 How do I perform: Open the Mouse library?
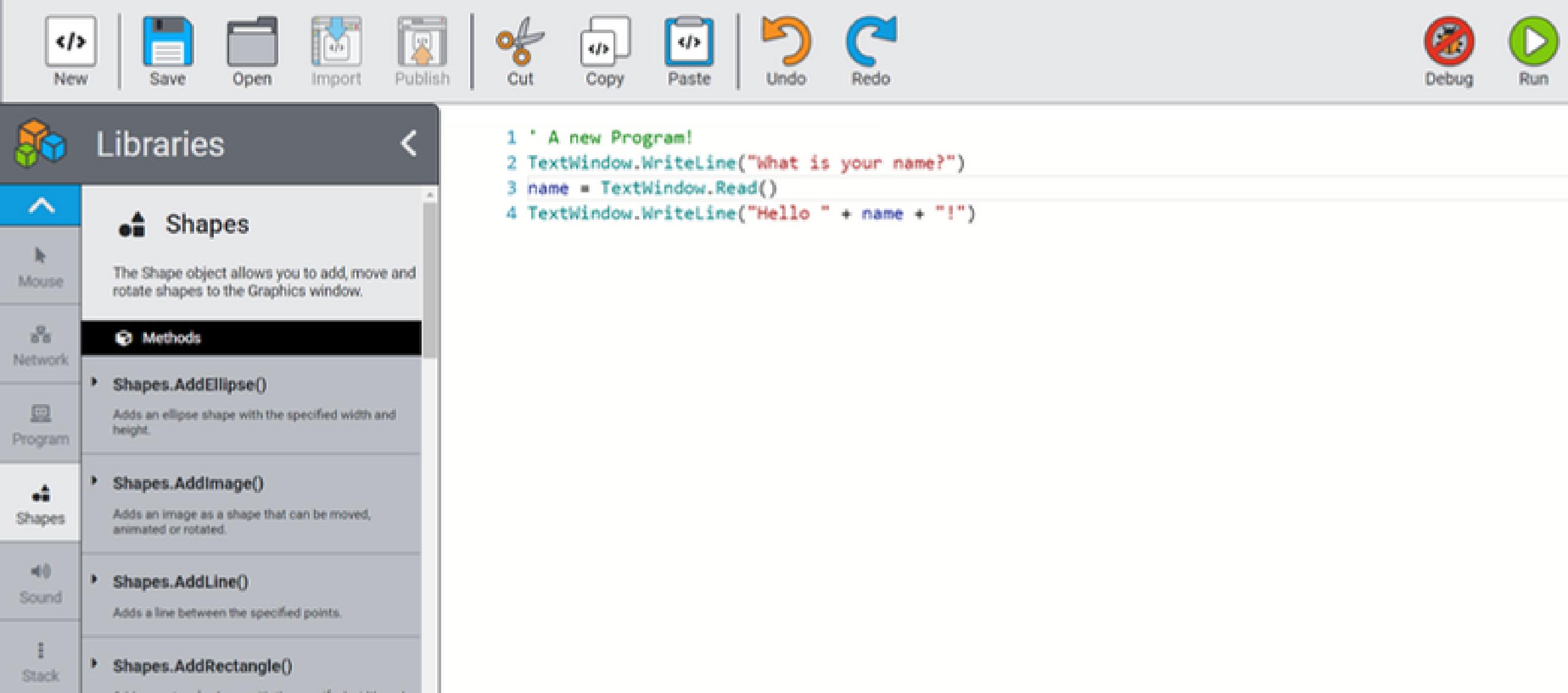click(x=40, y=266)
